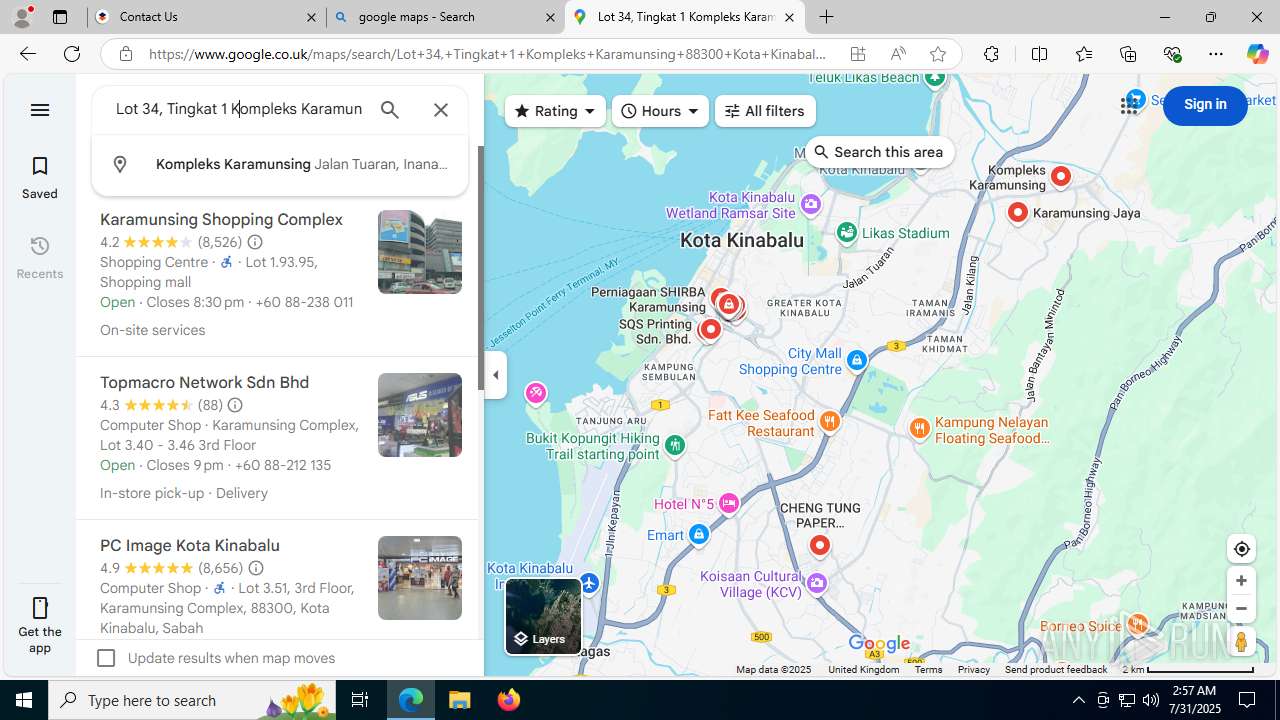Open the Privacy link on map footer
Viewport: 1280px width, 720px height.
973,670
